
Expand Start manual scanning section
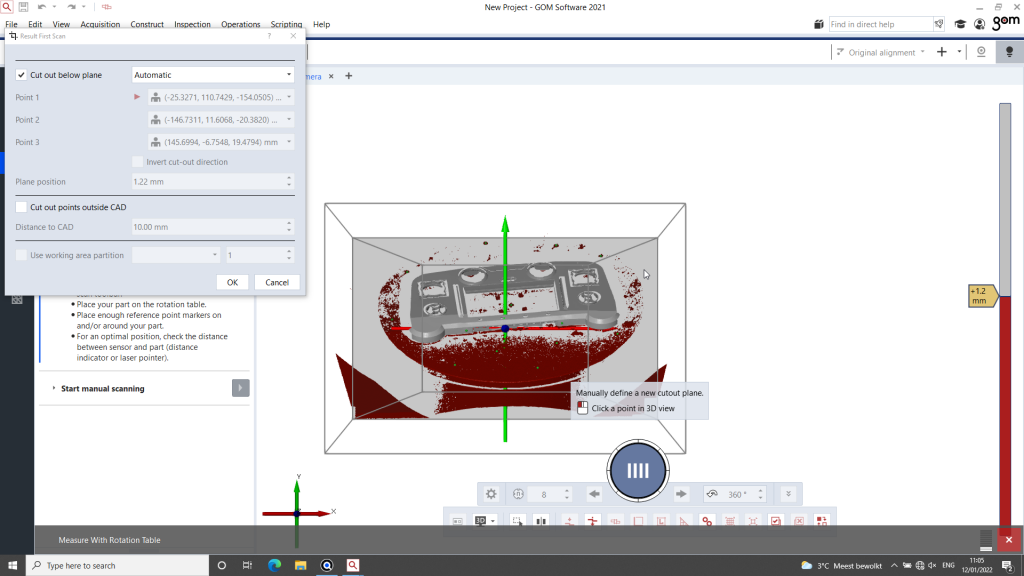54,388
